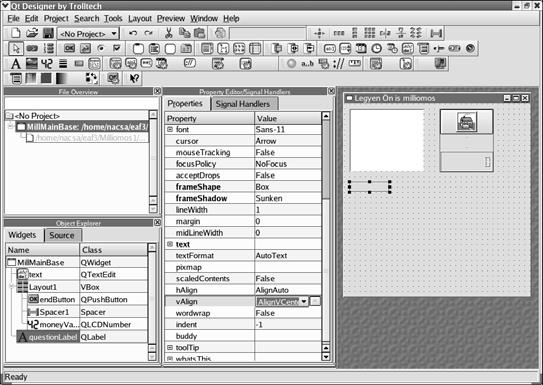Select the OK PushButton widget tool
The image size is (543, 385).
(x=69, y=48)
